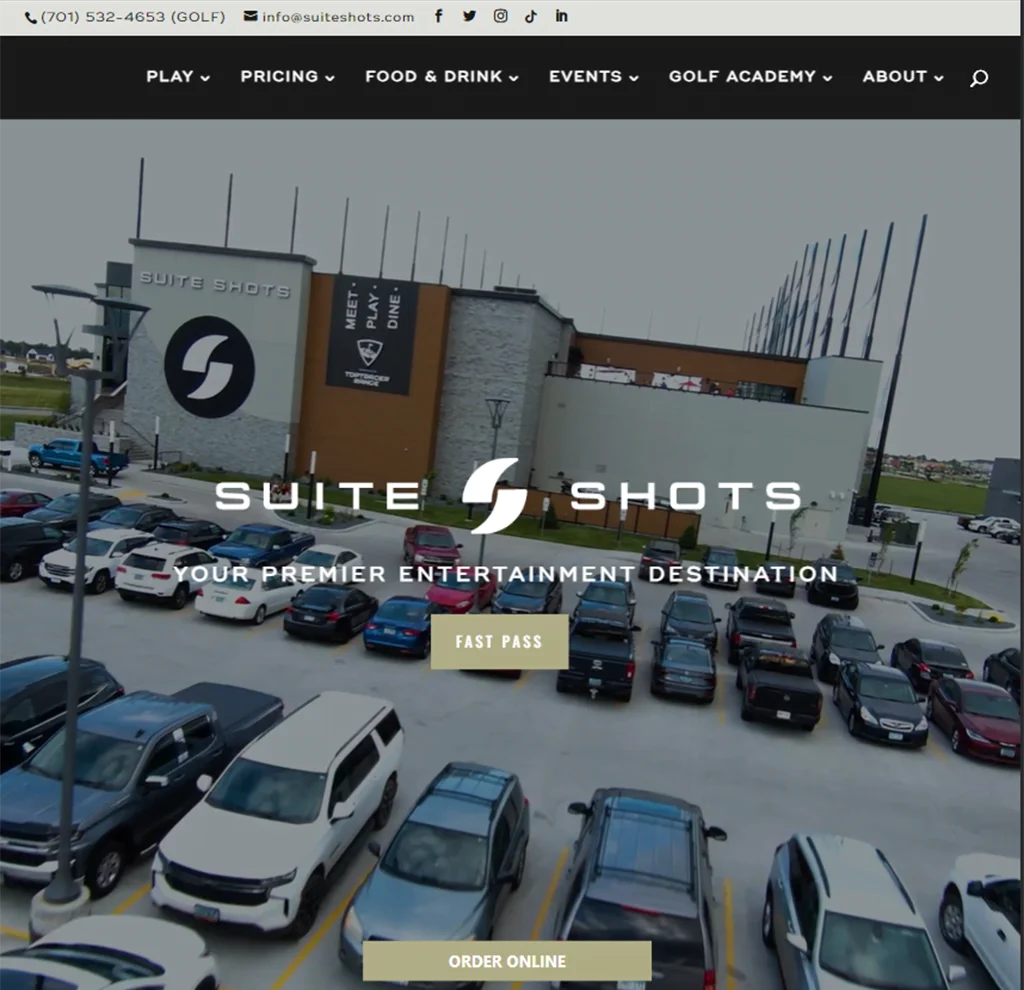Expand the chevron next to GOLF ACADEMY
This screenshot has width=1024, height=990.
tap(827, 78)
